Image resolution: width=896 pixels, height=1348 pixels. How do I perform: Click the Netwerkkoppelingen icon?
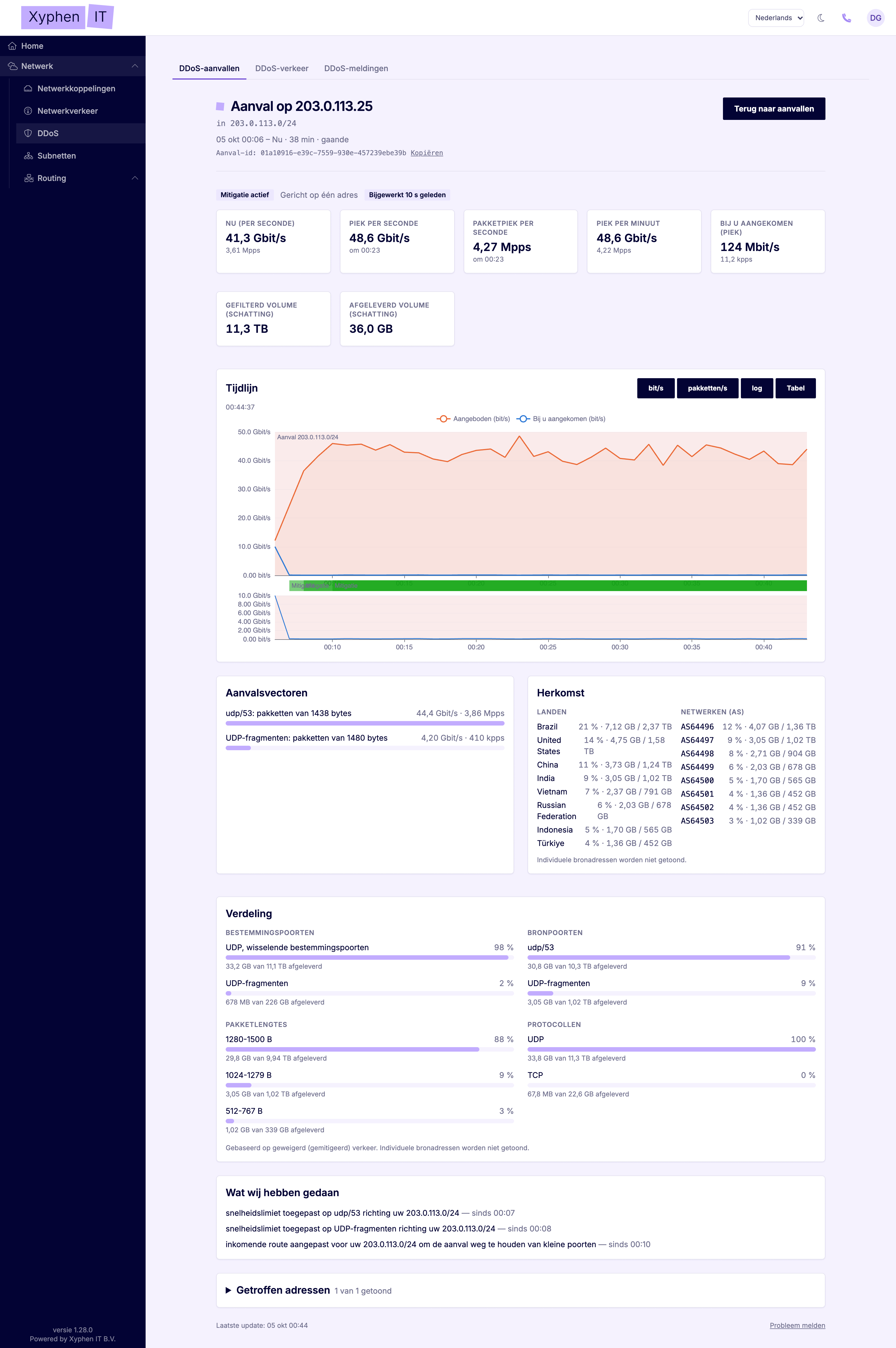(28, 89)
